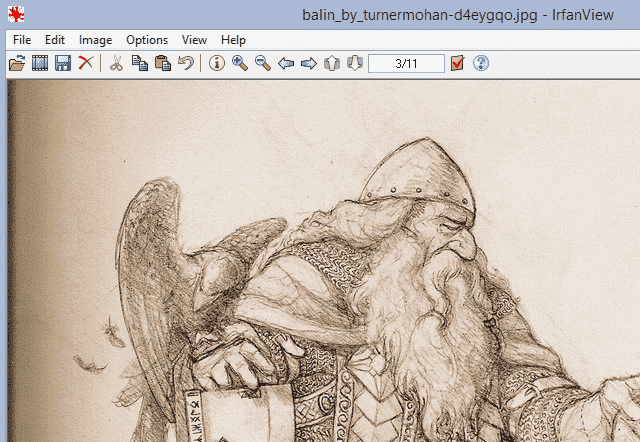Show image information icon

pos(217,63)
